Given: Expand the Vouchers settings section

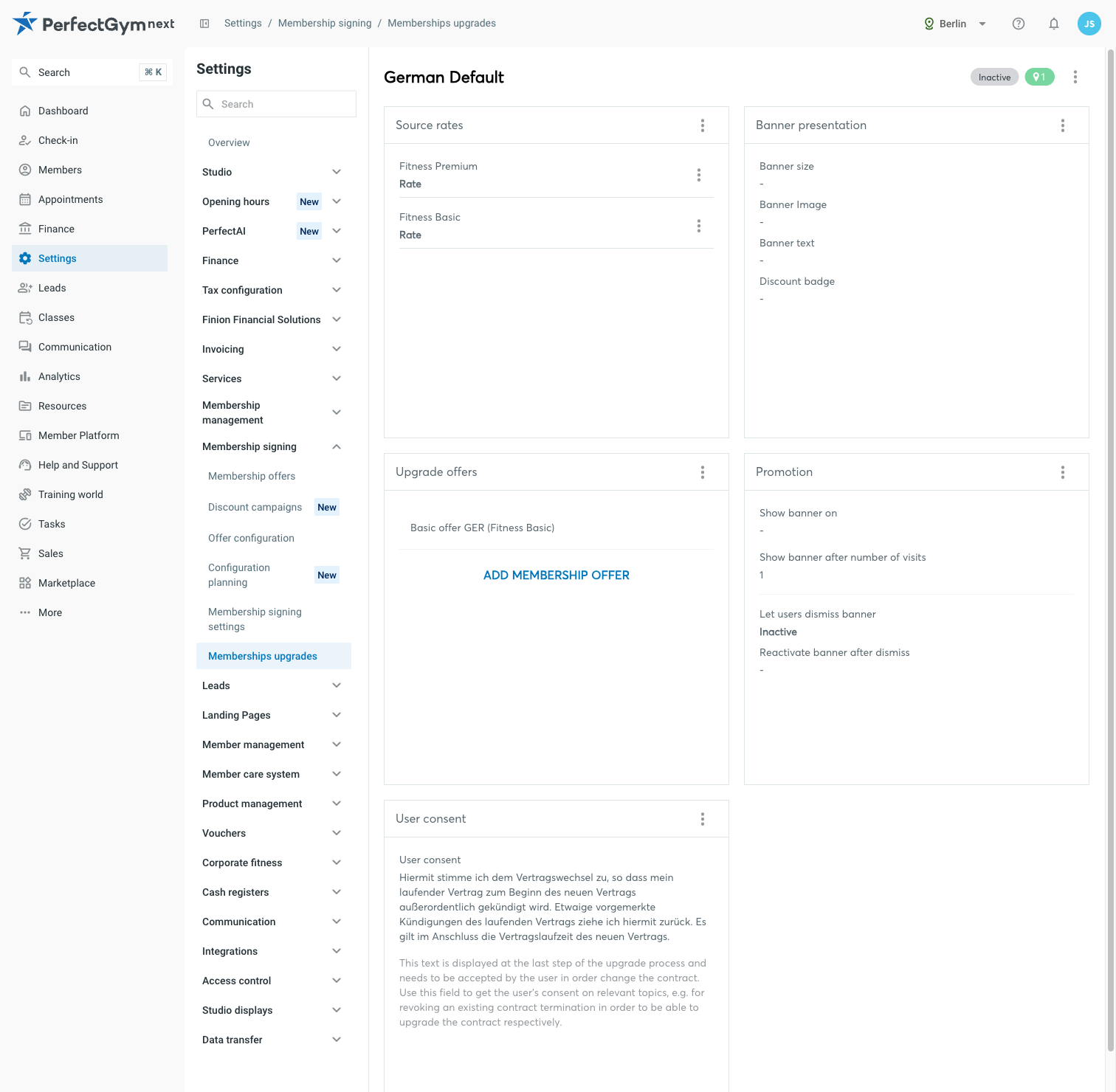Looking at the screenshot, I should [x=274, y=833].
